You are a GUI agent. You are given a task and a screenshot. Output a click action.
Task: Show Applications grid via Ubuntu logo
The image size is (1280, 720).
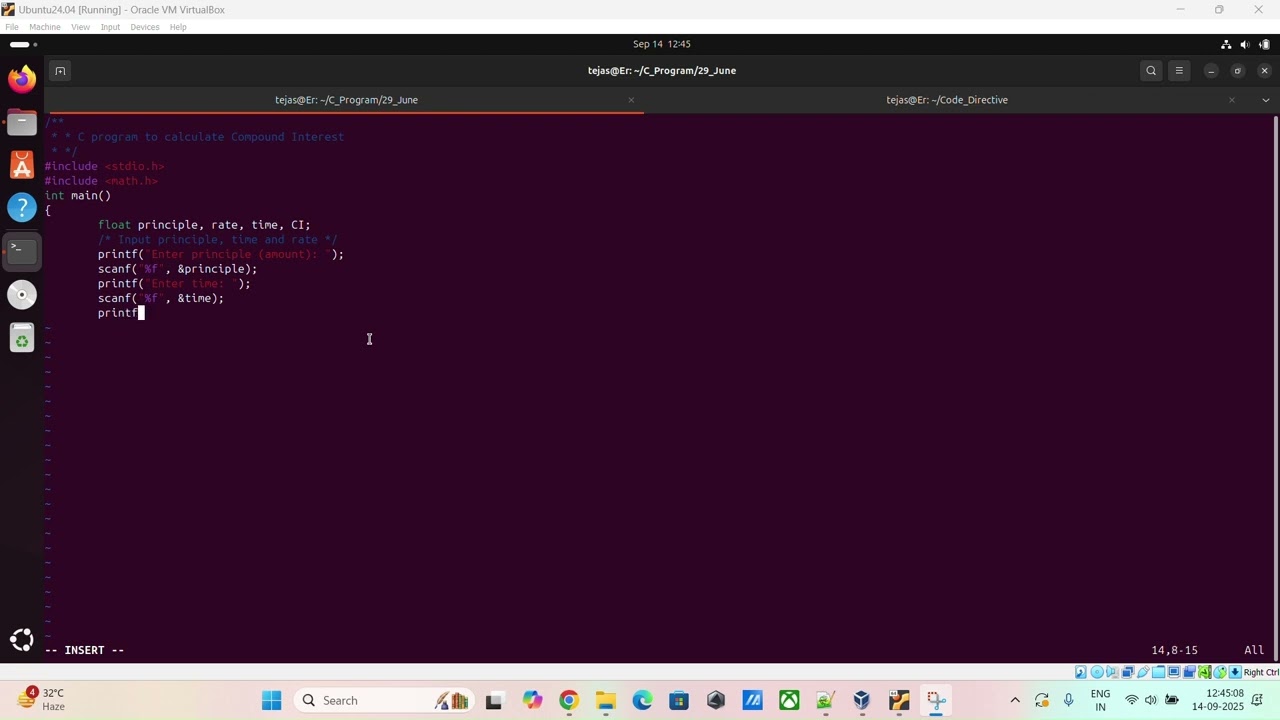click(x=22, y=640)
